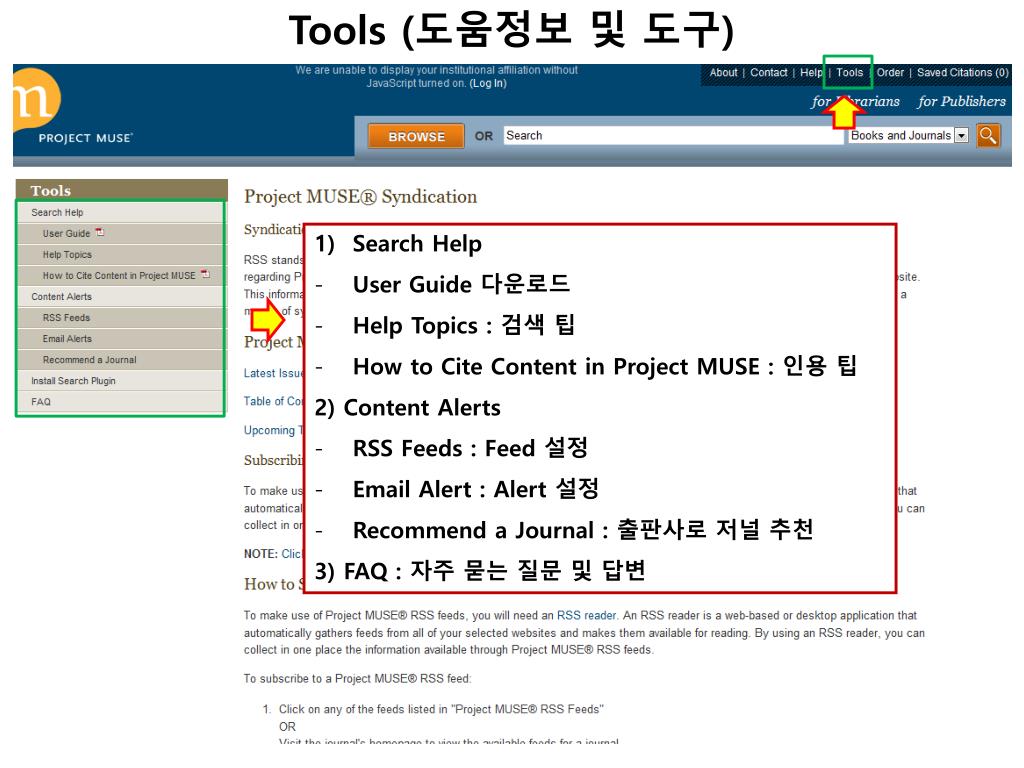Click the Table of Contents link
Image resolution: width=1024 pixels, height=768 pixels.
click(x=273, y=401)
